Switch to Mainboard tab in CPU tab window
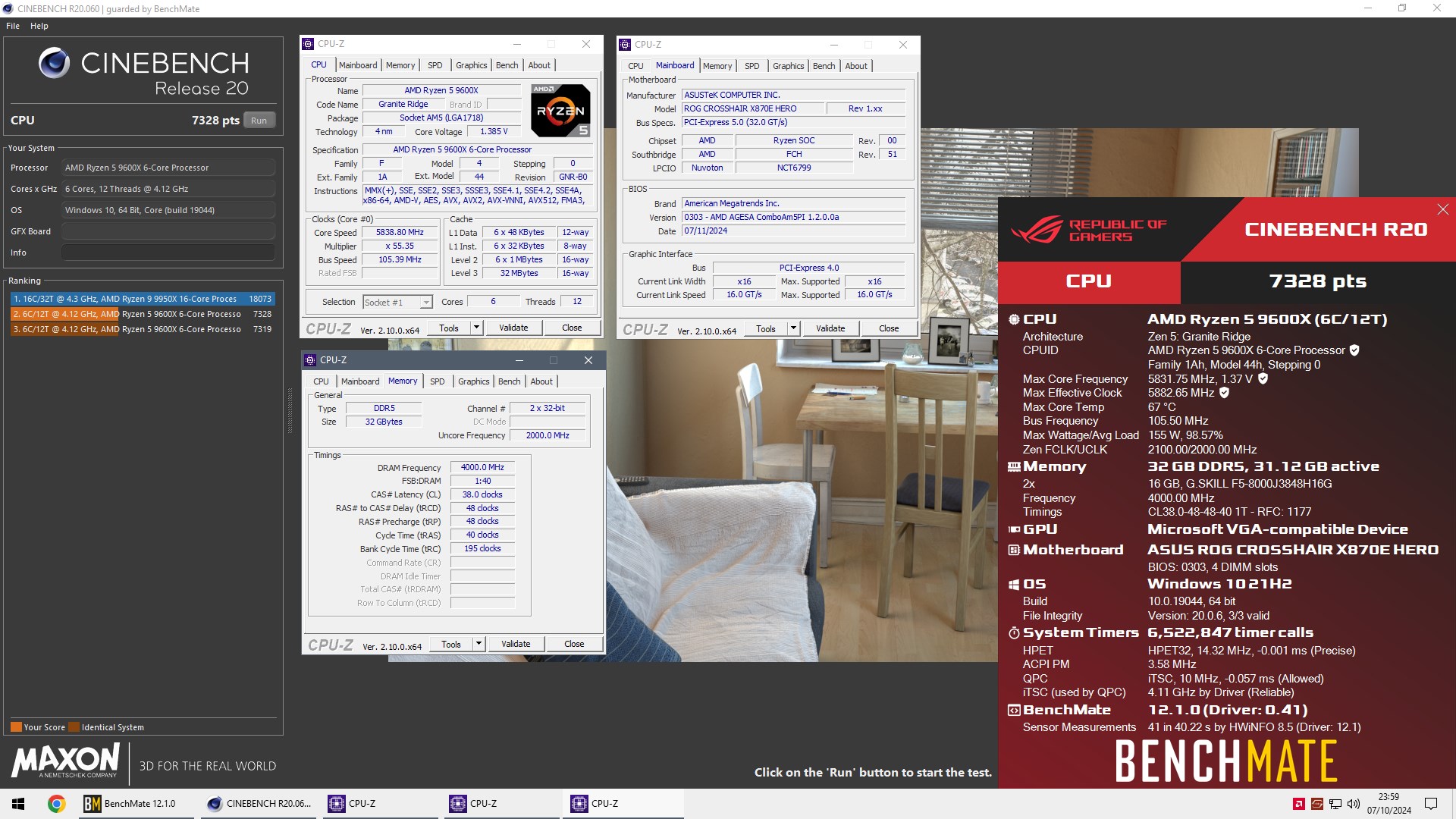The image size is (1456, 819). click(358, 65)
